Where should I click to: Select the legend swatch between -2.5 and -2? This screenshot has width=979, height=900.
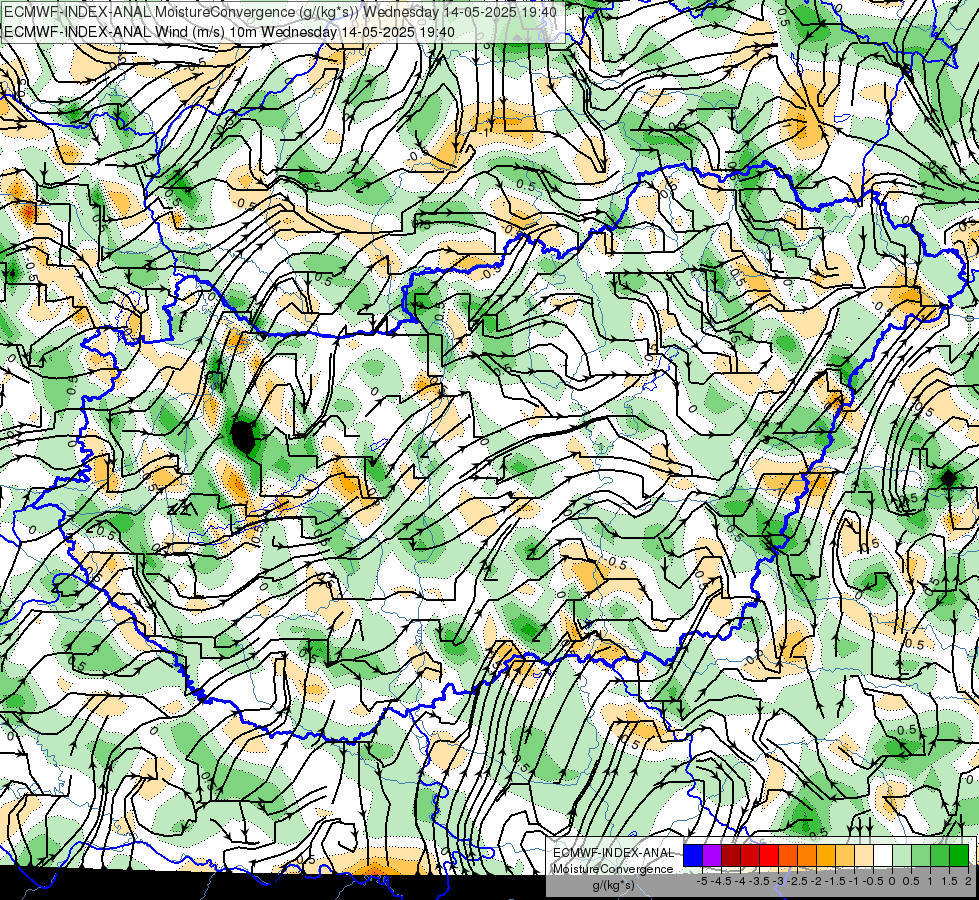(807, 855)
